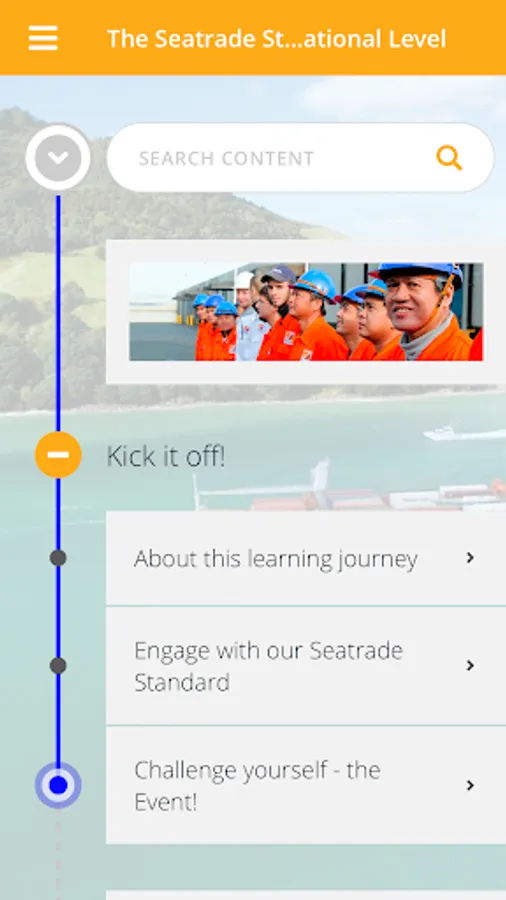This screenshot has width=506, height=900.
Task: Open the hamburger menu
Action: pos(43,38)
